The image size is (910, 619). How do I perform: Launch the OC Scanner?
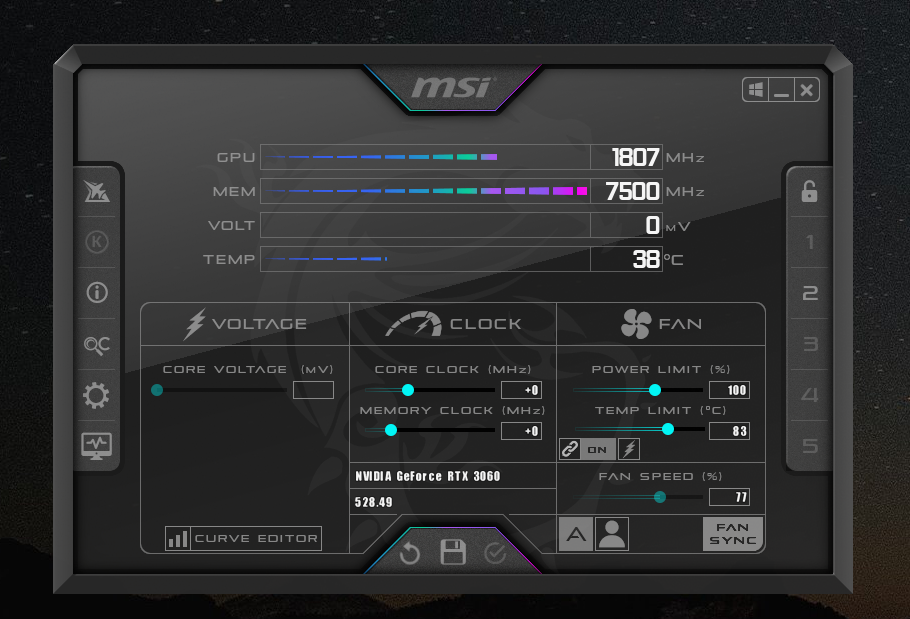pyautogui.click(x=97, y=345)
